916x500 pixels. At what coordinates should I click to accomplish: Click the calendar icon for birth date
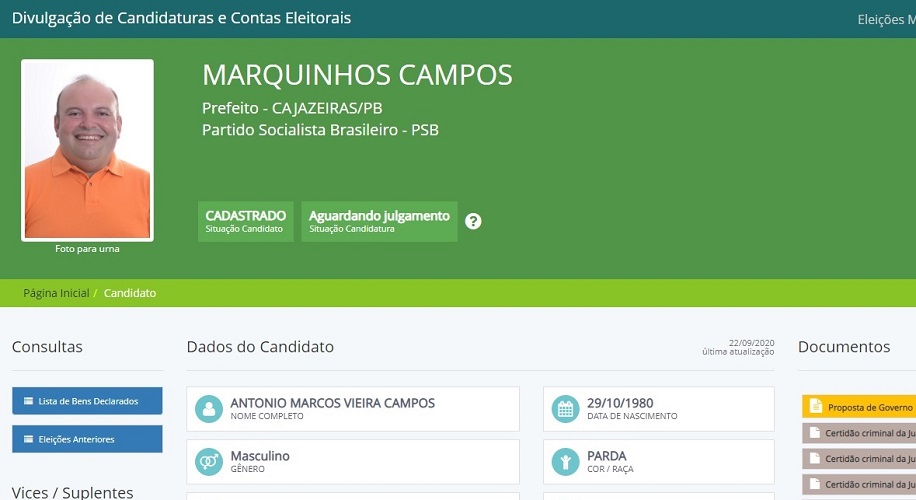565,409
